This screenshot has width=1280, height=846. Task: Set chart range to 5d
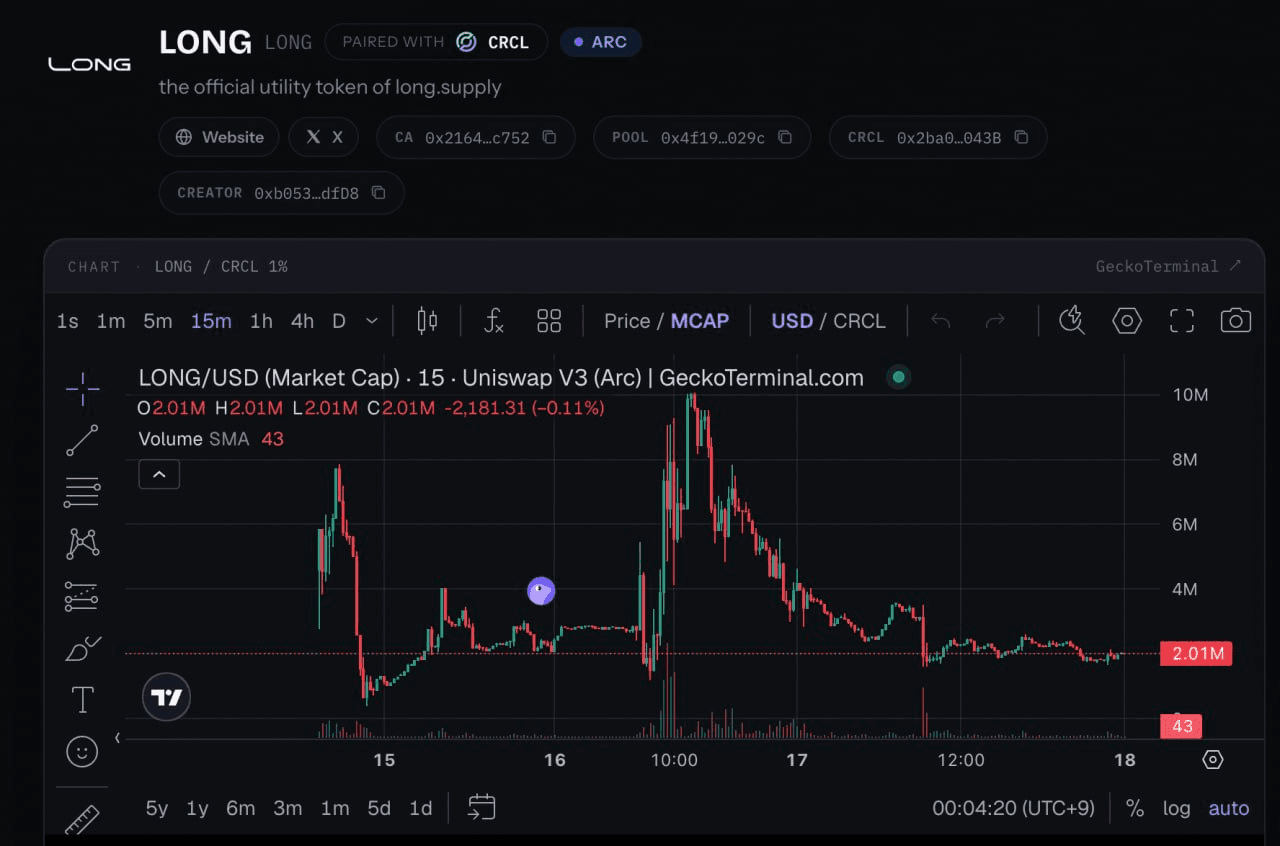coord(379,808)
